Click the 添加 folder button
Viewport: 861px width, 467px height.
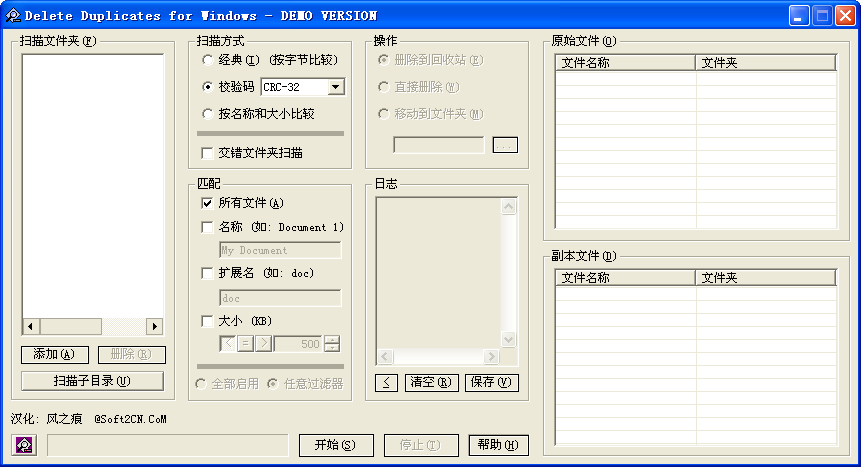(x=55, y=355)
